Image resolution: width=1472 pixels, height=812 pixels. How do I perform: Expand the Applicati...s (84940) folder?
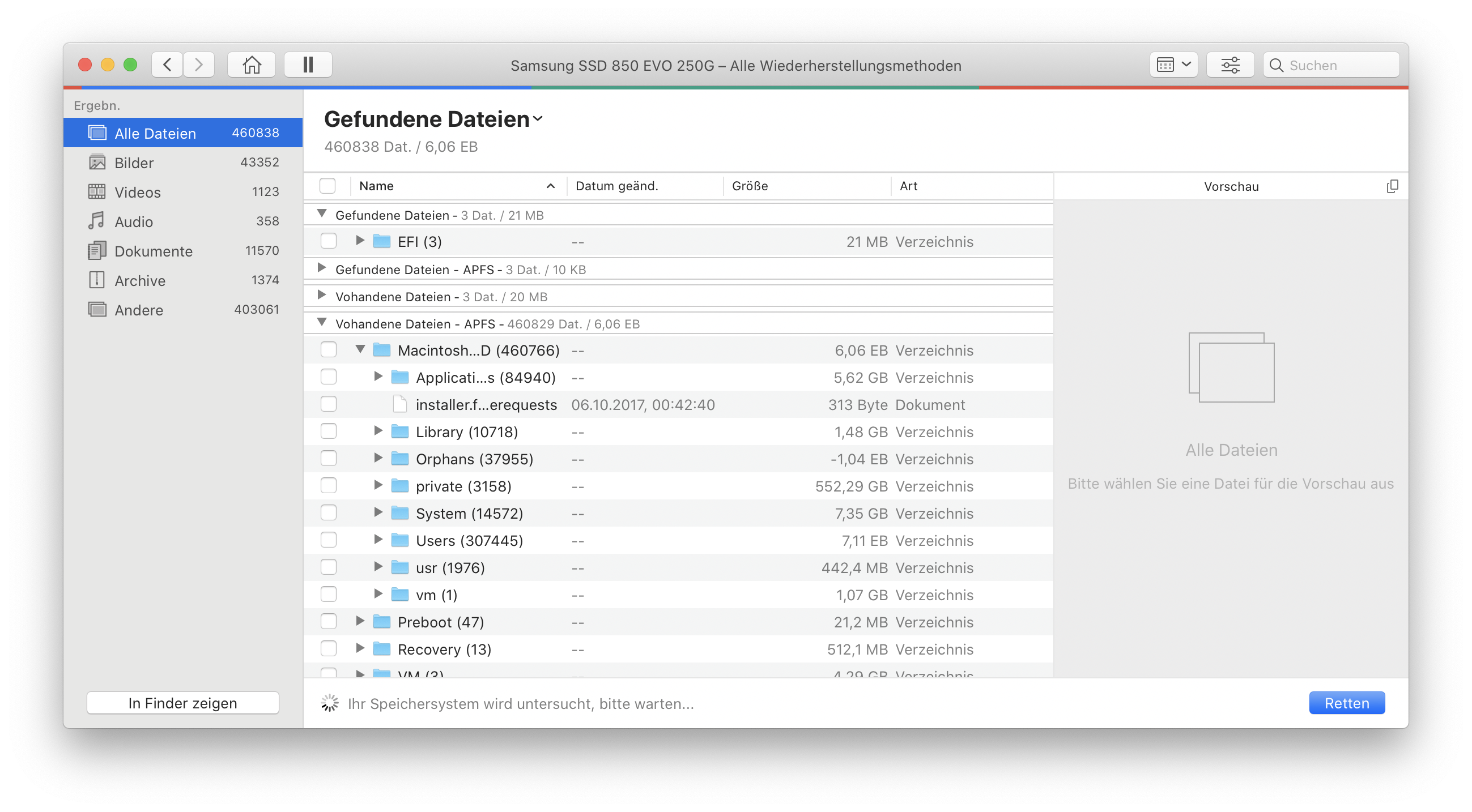378,377
